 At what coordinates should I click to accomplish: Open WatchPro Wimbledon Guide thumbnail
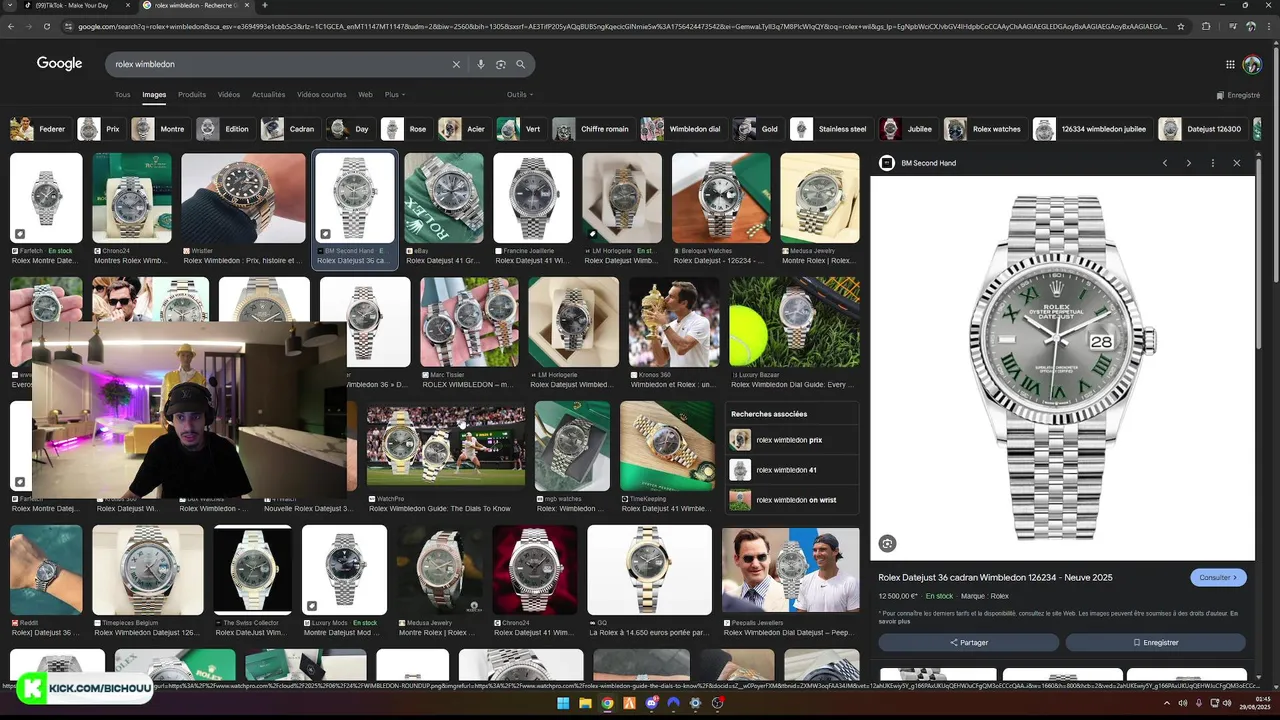(445, 446)
